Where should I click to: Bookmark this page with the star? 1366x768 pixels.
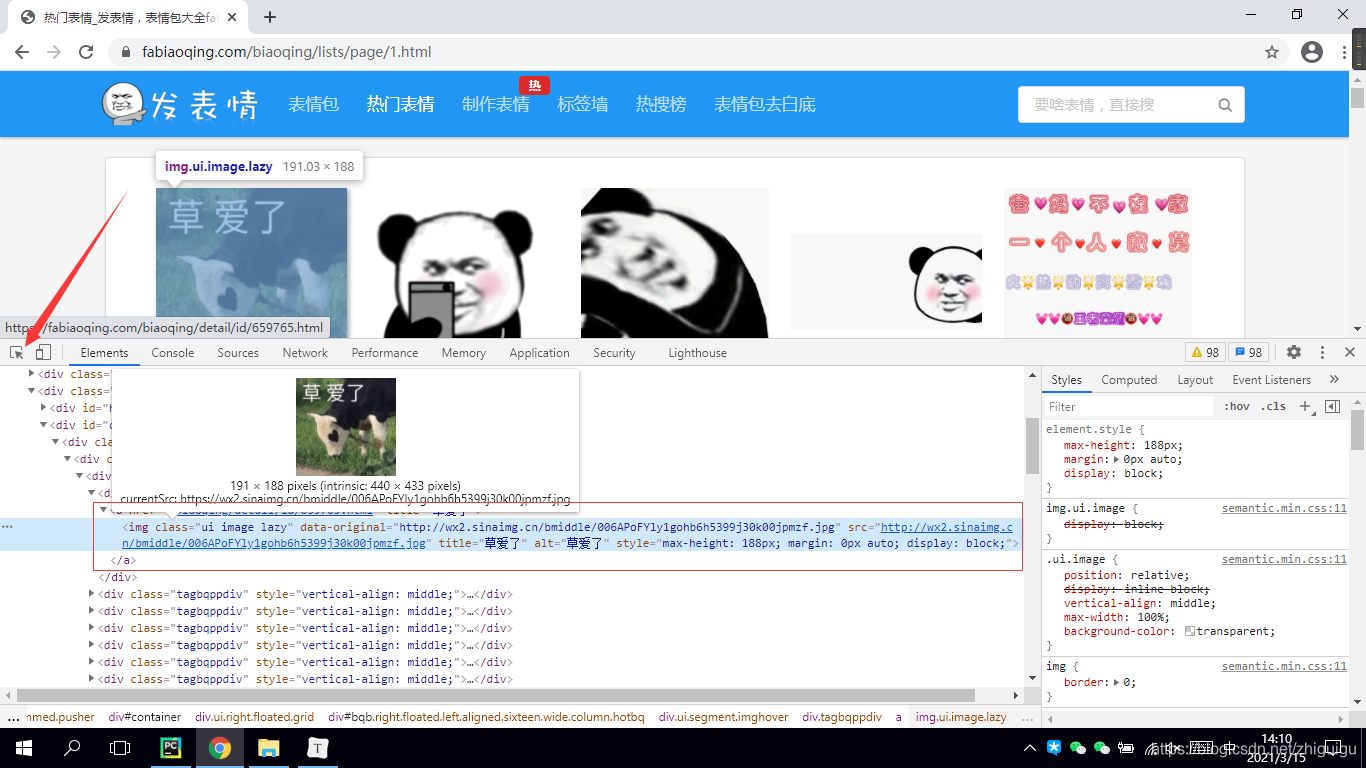click(x=1272, y=52)
